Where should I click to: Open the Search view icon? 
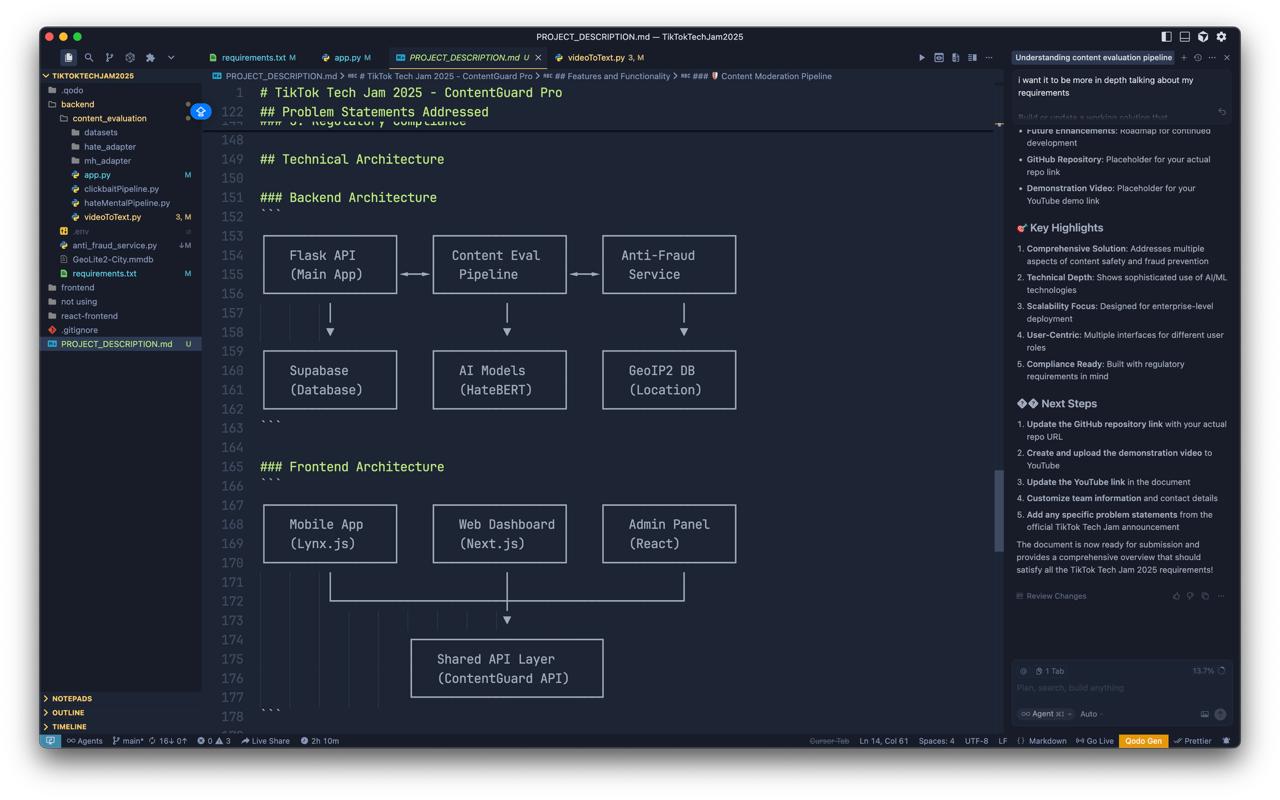89,58
